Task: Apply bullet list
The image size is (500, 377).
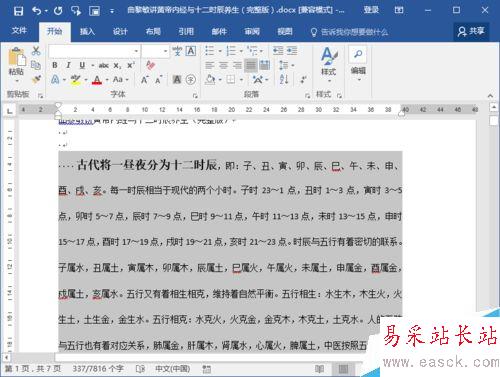Action: tap(210, 51)
